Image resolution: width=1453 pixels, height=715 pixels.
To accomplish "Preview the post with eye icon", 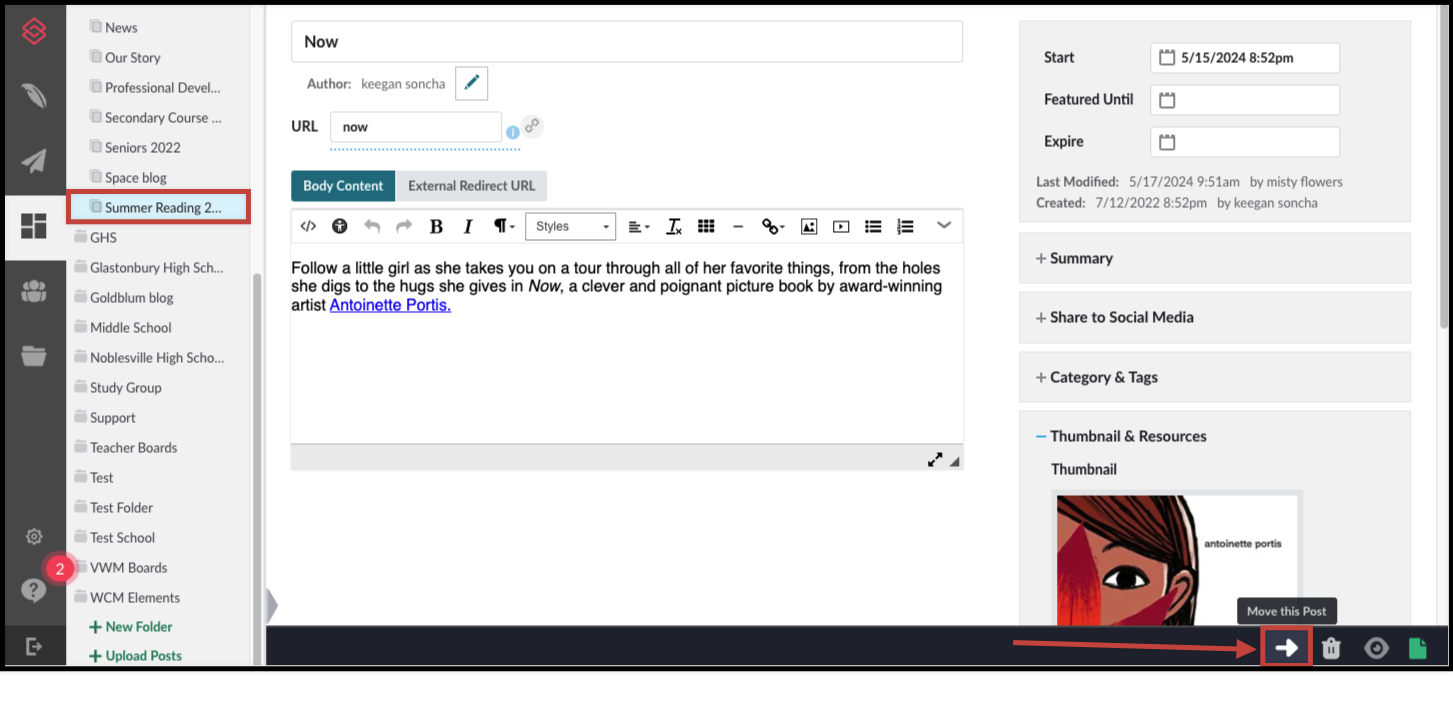I will 1377,648.
